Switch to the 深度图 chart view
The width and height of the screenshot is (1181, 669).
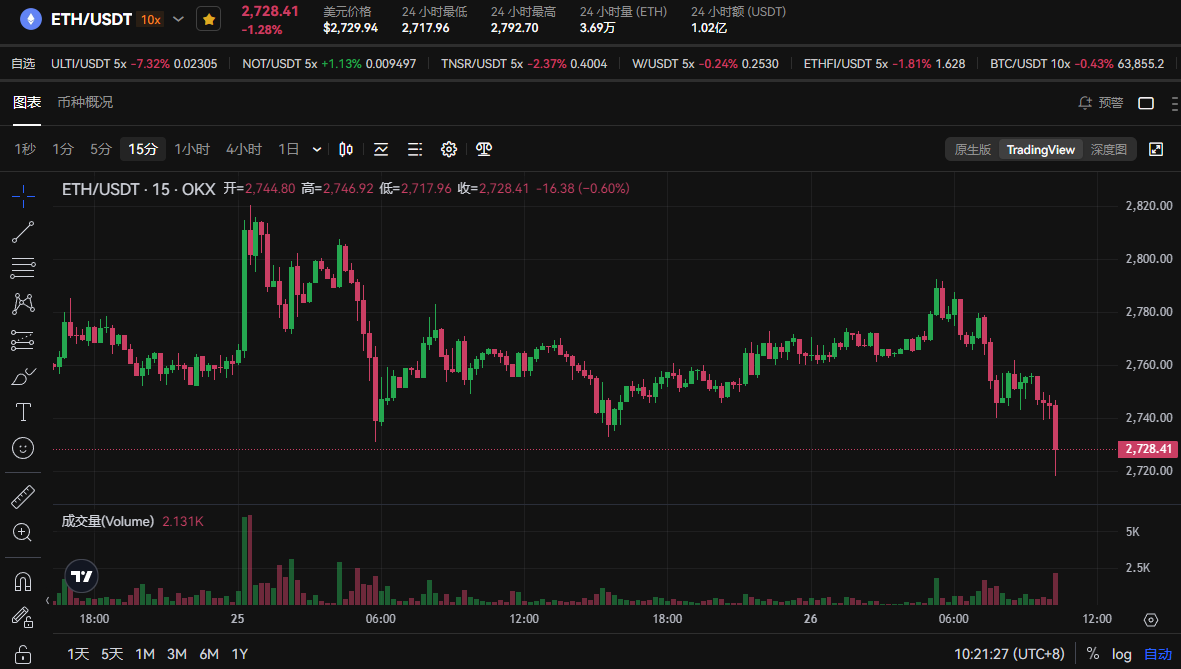1109,149
